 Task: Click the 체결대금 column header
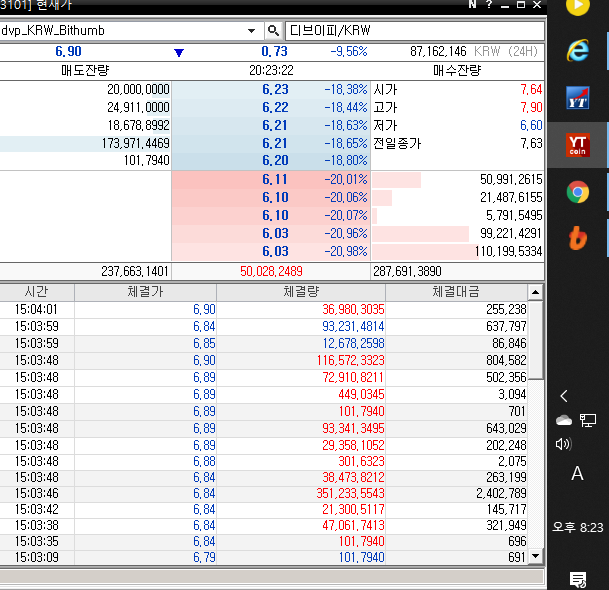456,291
